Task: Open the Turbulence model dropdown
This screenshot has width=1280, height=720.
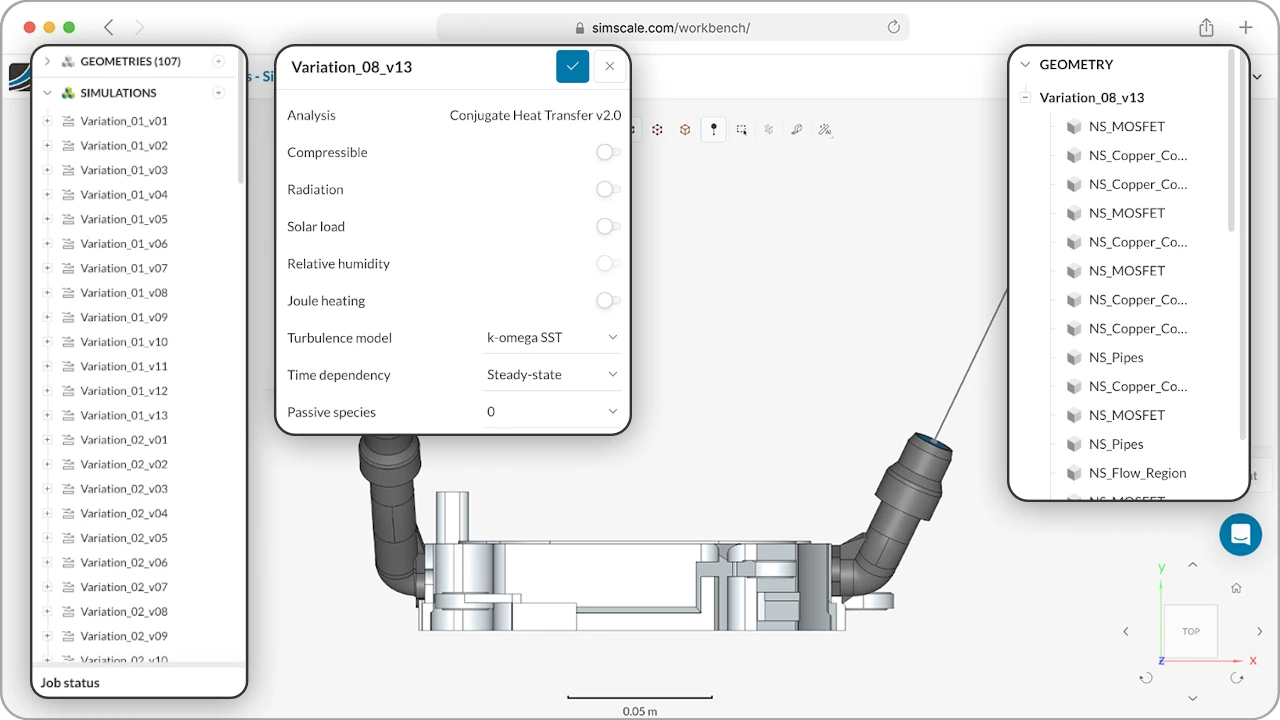Action: [x=552, y=337]
